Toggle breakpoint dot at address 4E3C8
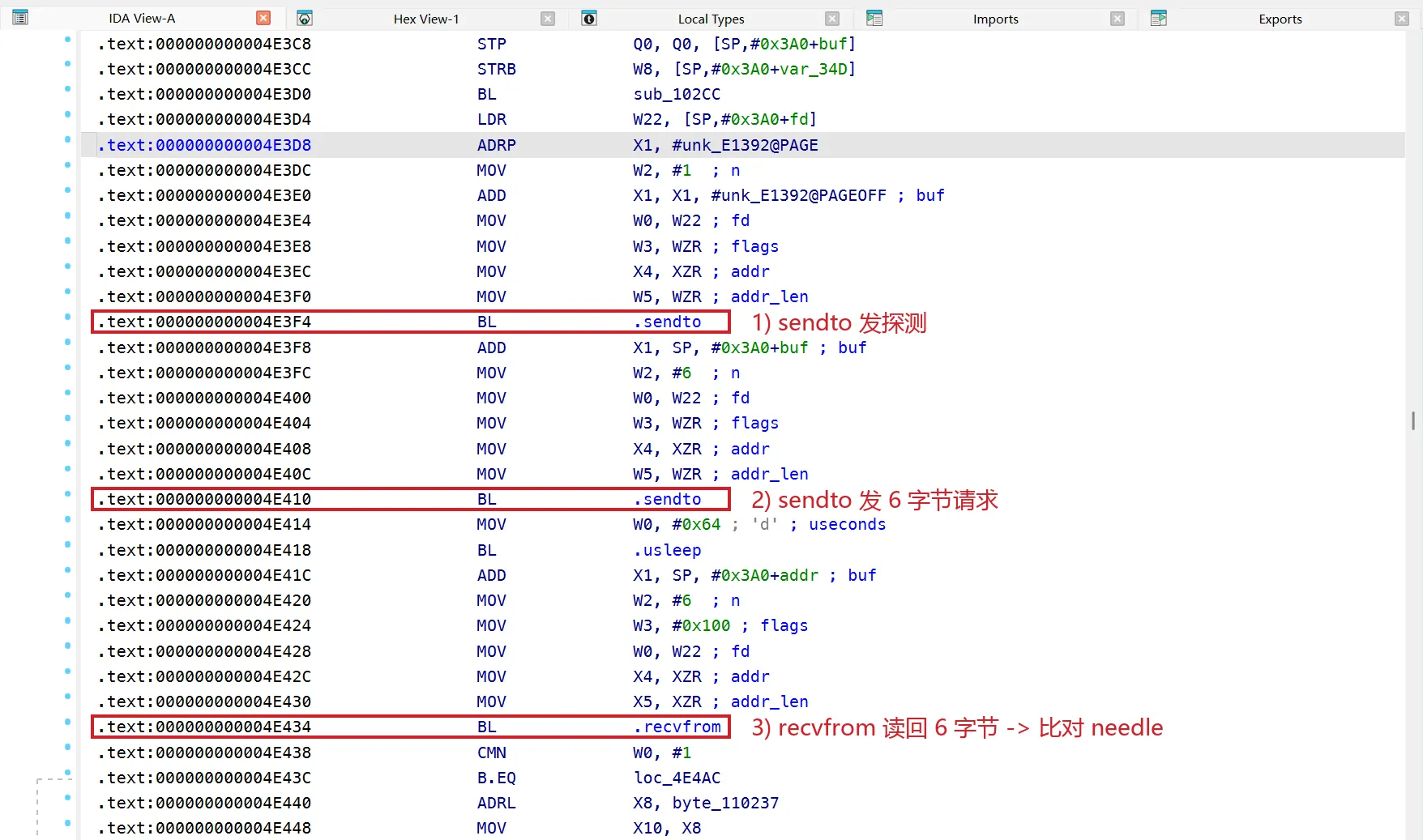Image resolution: width=1423 pixels, height=840 pixels. pos(67,39)
